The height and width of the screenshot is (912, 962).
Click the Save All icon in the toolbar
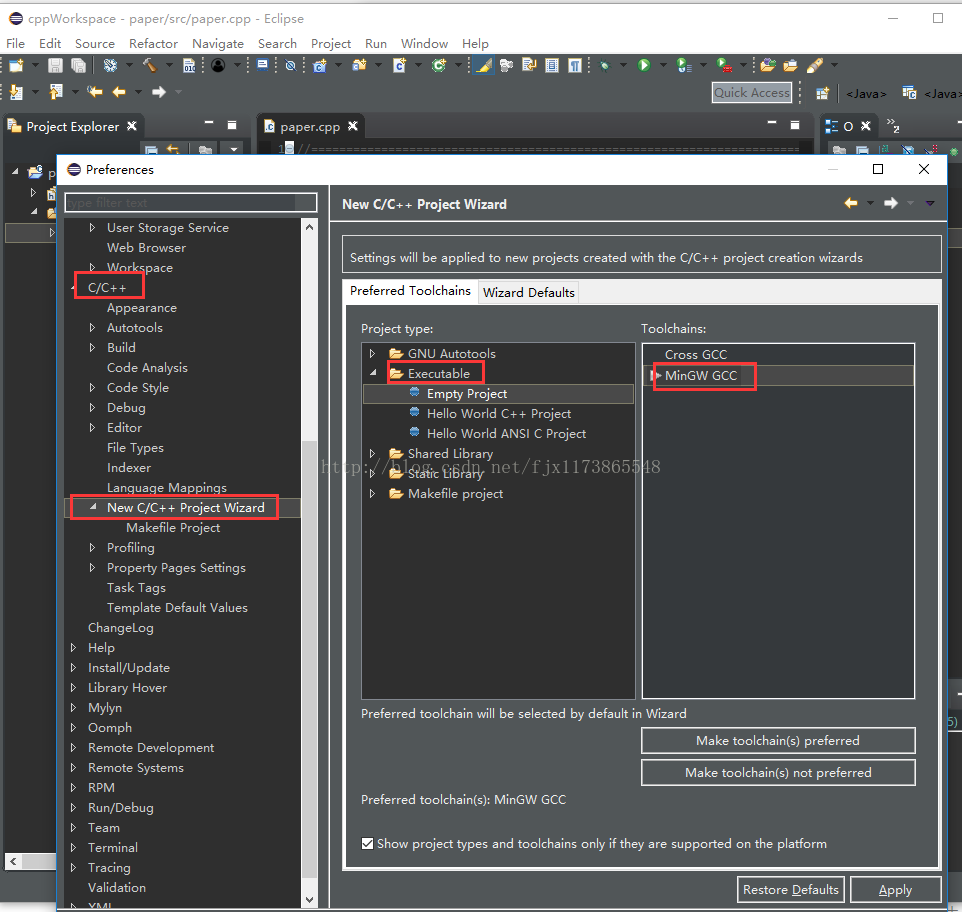78,66
